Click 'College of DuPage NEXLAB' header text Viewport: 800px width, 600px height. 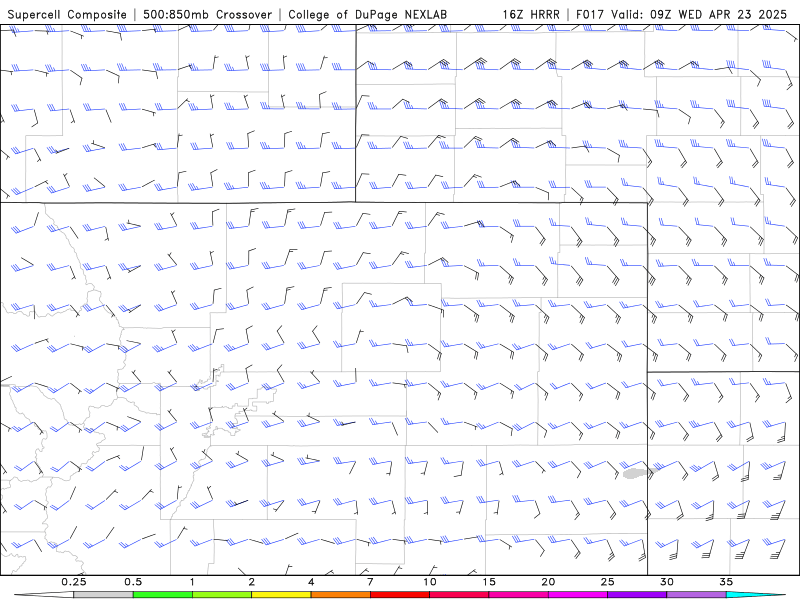[x=367, y=15]
